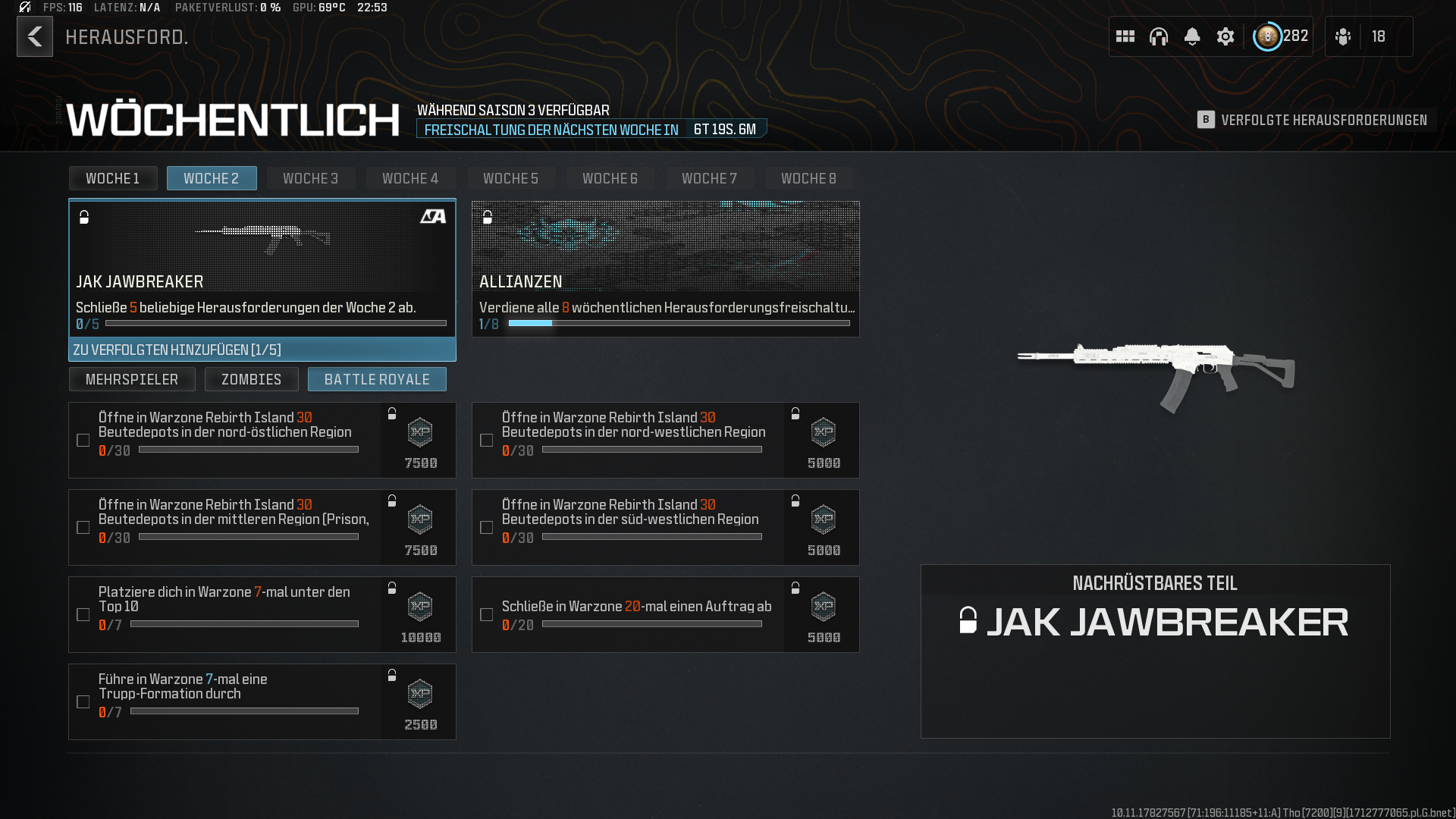This screenshot has width=1456, height=819.
Task: Switch to the Woche 3 tab
Action: coord(310,178)
